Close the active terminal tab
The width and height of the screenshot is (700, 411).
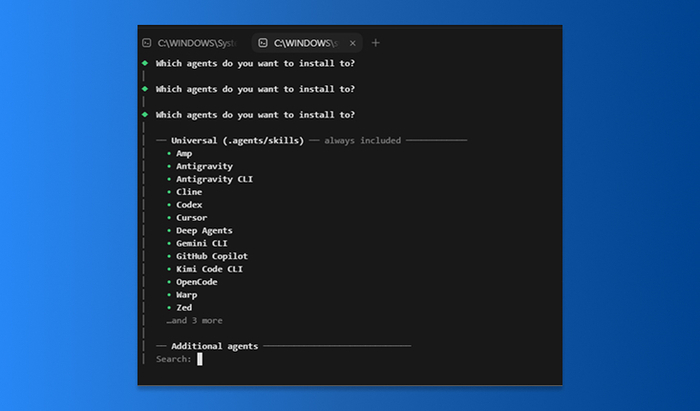353,43
